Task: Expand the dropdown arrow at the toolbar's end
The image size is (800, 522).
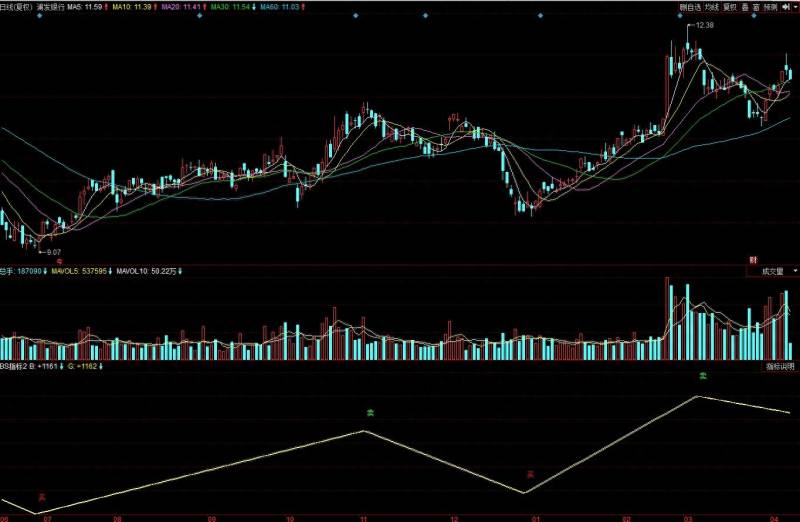Action: pos(795,7)
